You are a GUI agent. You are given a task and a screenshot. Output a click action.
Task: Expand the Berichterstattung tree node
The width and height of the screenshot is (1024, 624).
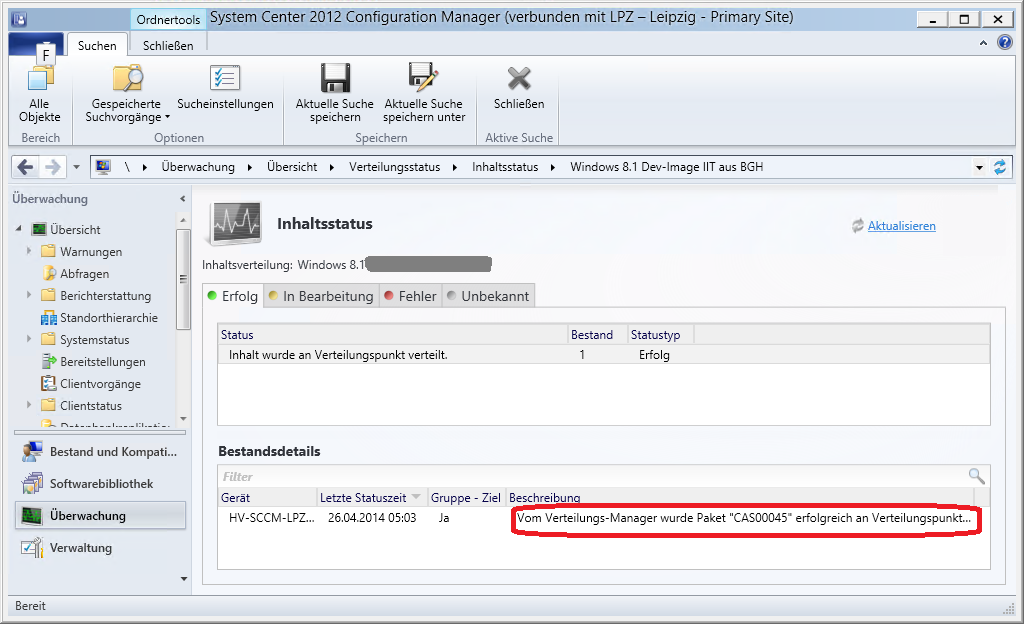pos(29,295)
